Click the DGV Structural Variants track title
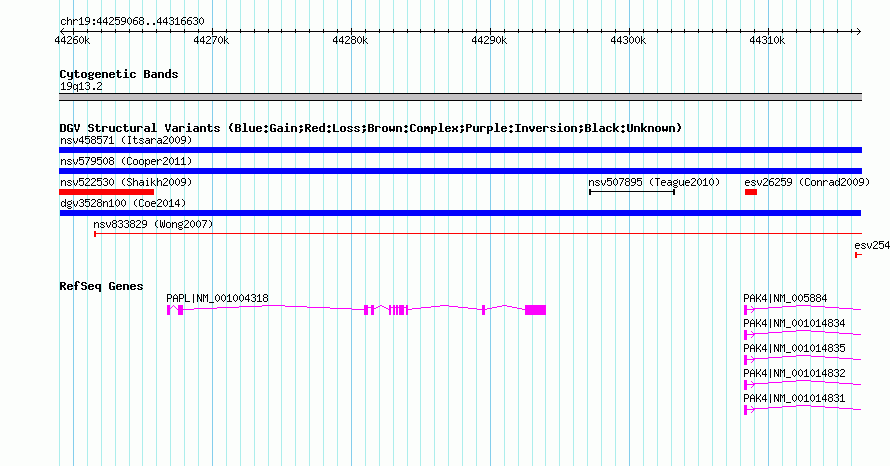This screenshot has width=890, height=466. click(371, 128)
